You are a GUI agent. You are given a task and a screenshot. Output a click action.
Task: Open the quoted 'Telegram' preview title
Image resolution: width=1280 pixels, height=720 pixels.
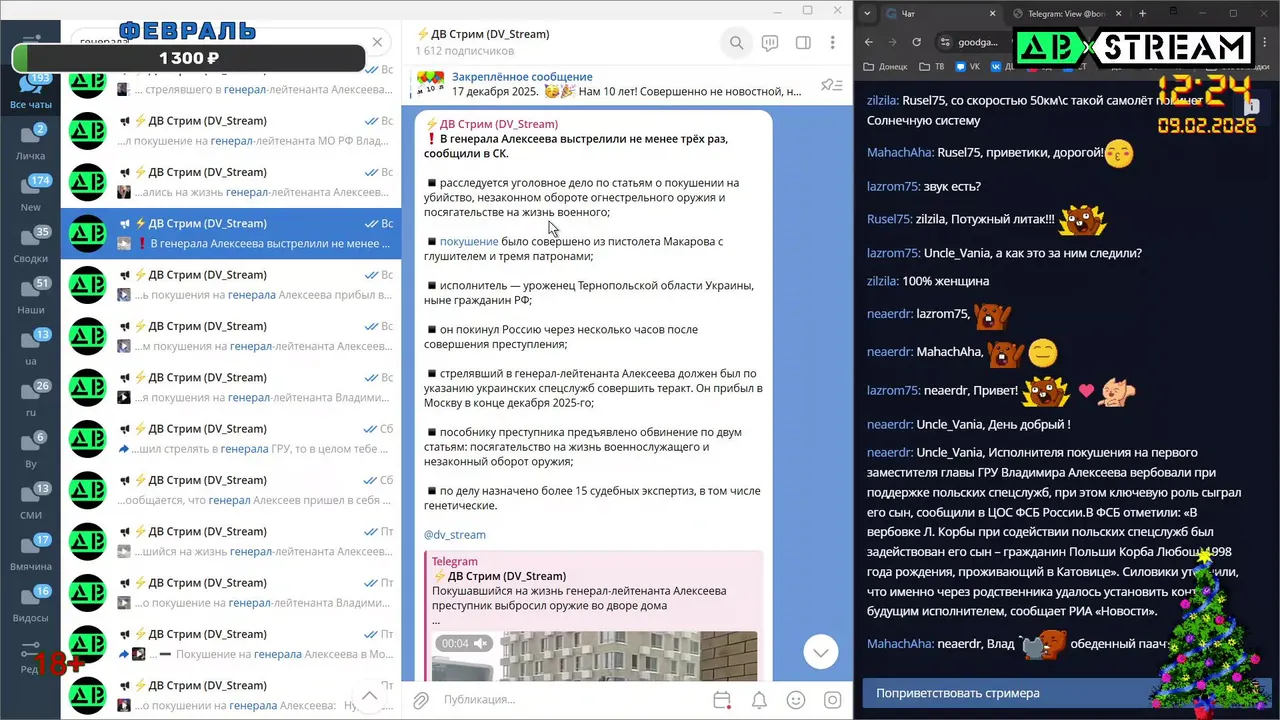455,561
